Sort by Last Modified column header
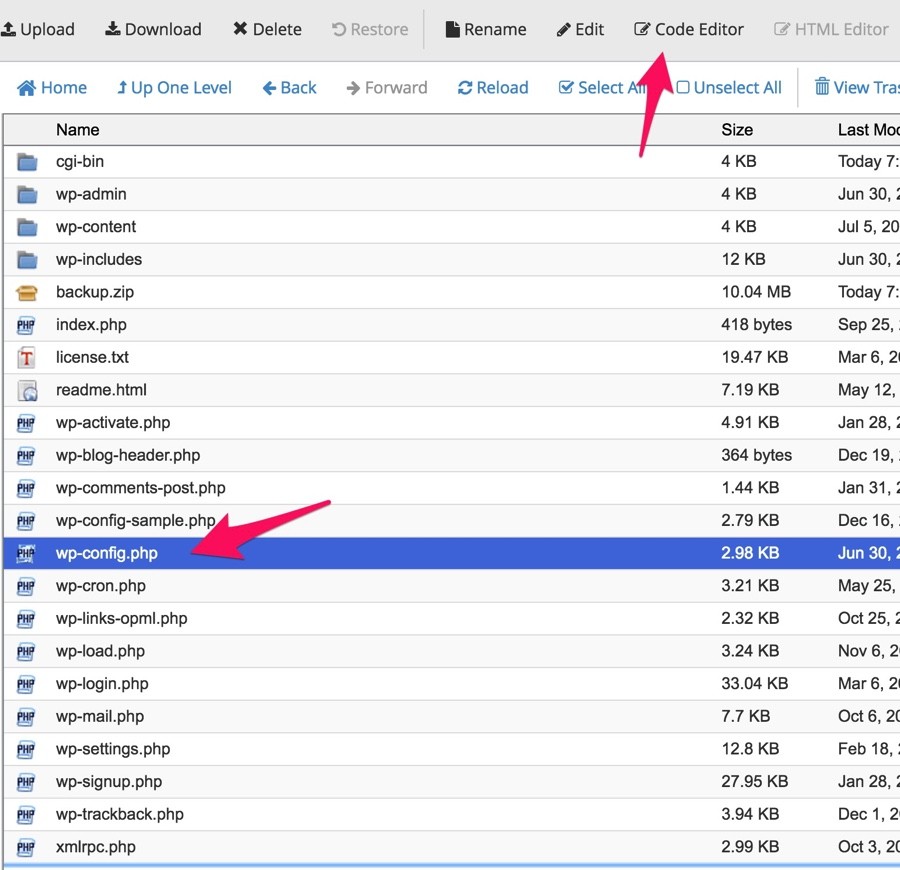Viewport: 900px width, 870px height. (x=868, y=130)
